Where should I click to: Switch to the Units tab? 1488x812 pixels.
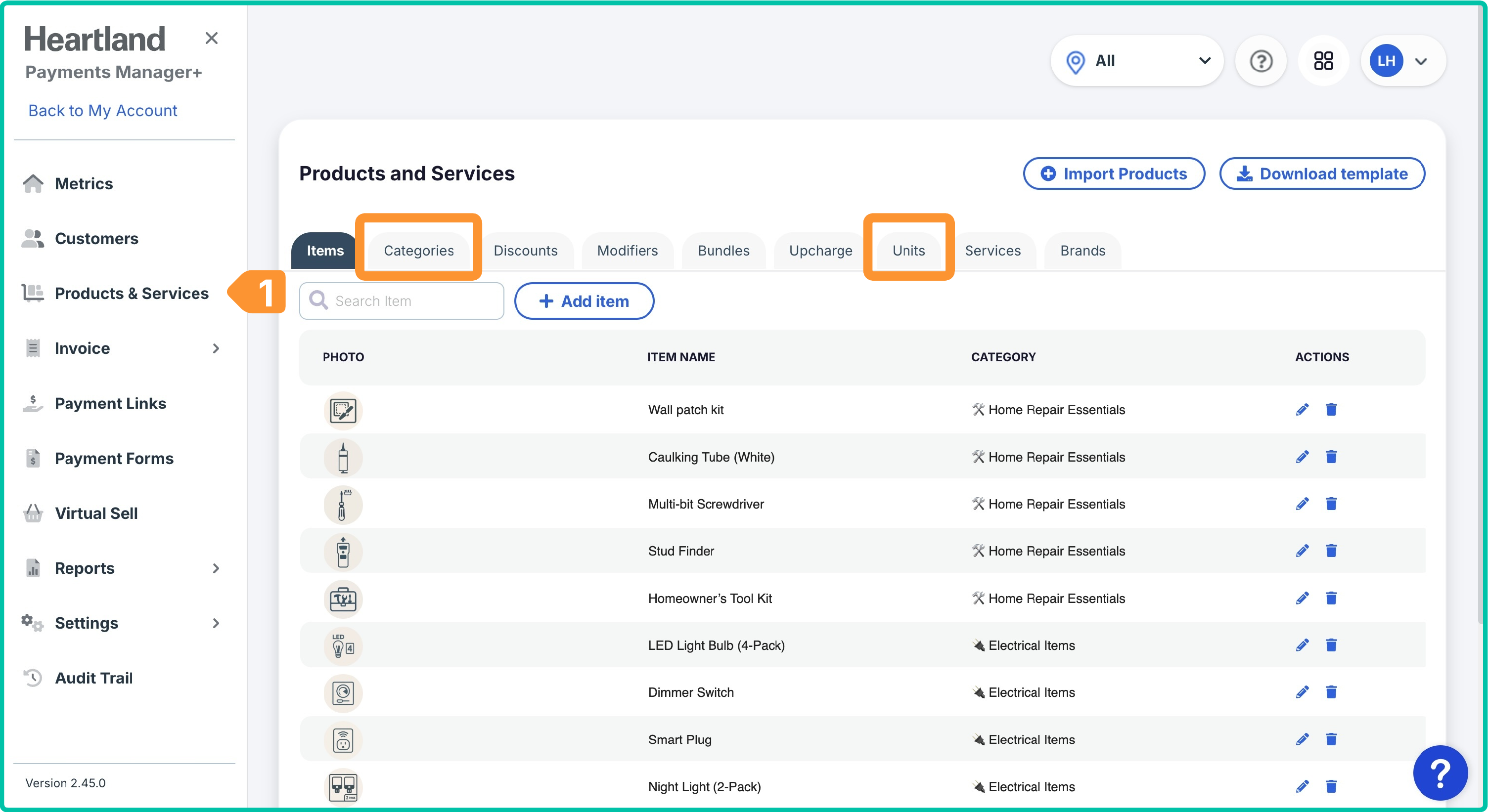908,251
